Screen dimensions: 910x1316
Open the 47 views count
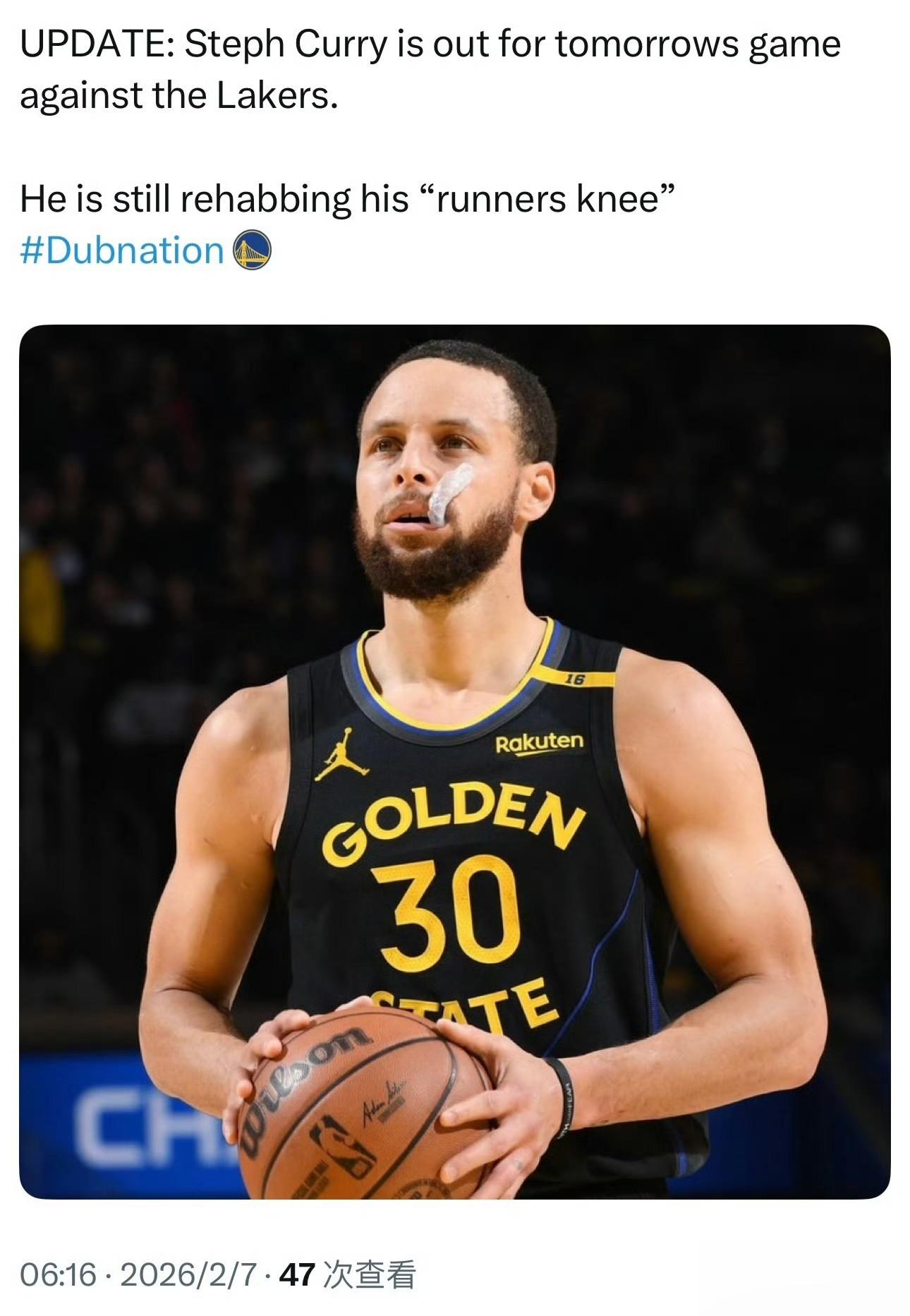click(296, 1274)
